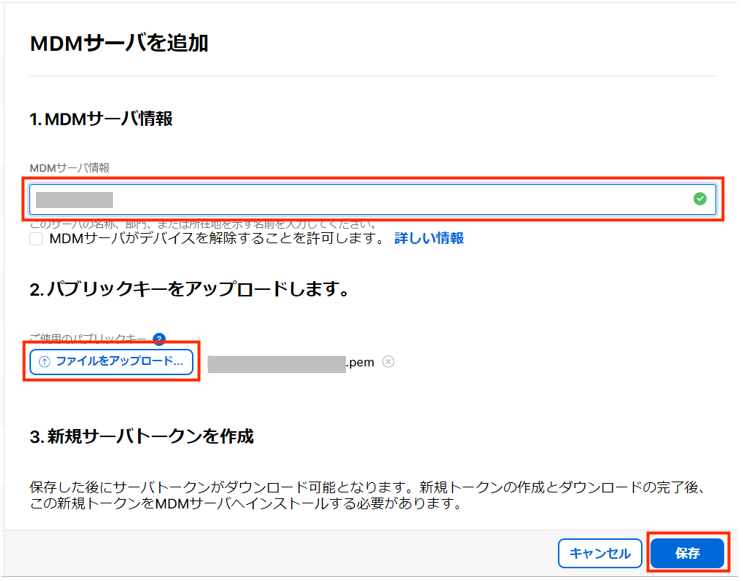Click the upload arrow icon in ファイルをアップロード
Screen dimensions: 743x581
click(44, 362)
